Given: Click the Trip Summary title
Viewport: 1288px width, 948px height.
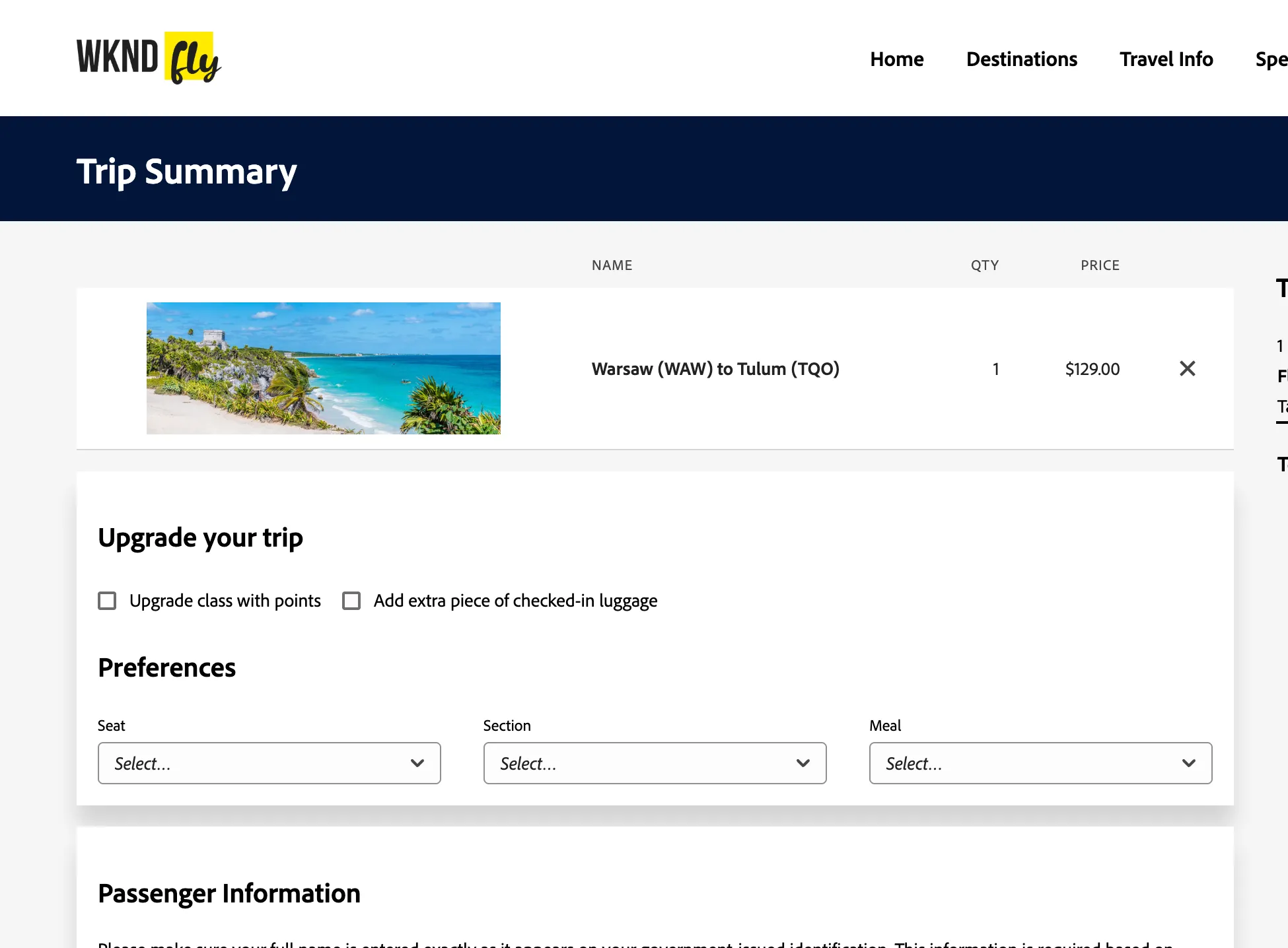Looking at the screenshot, I should coord(186,172).
